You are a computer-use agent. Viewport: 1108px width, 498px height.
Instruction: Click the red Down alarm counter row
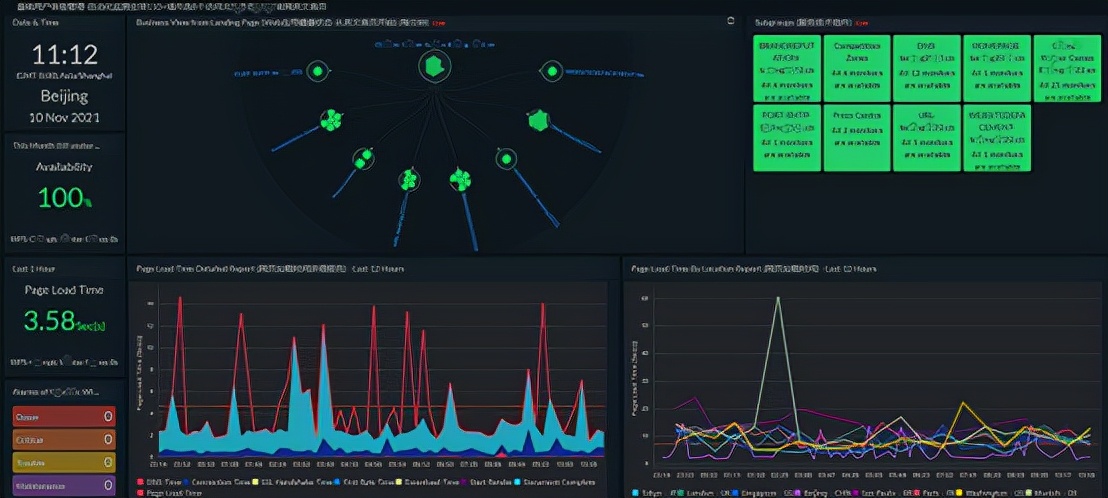pyautogui.click(x=64, y=417)
